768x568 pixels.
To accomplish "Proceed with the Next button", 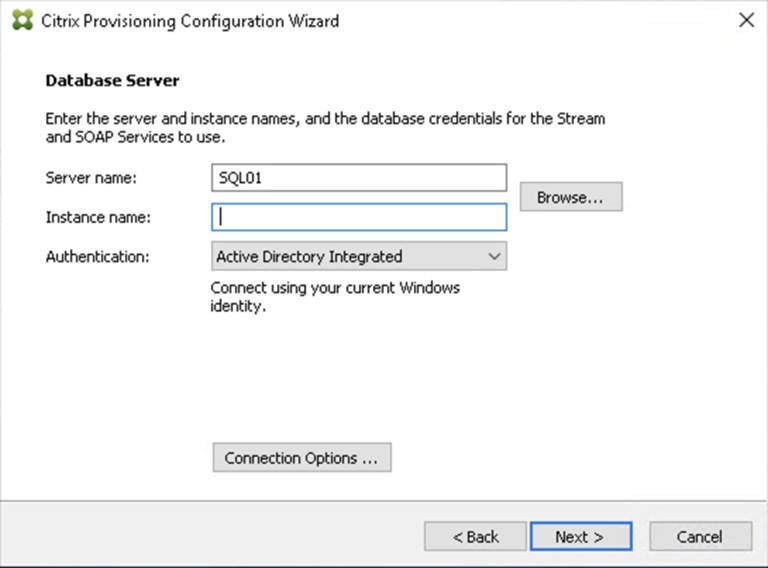I will pos(581,537).
